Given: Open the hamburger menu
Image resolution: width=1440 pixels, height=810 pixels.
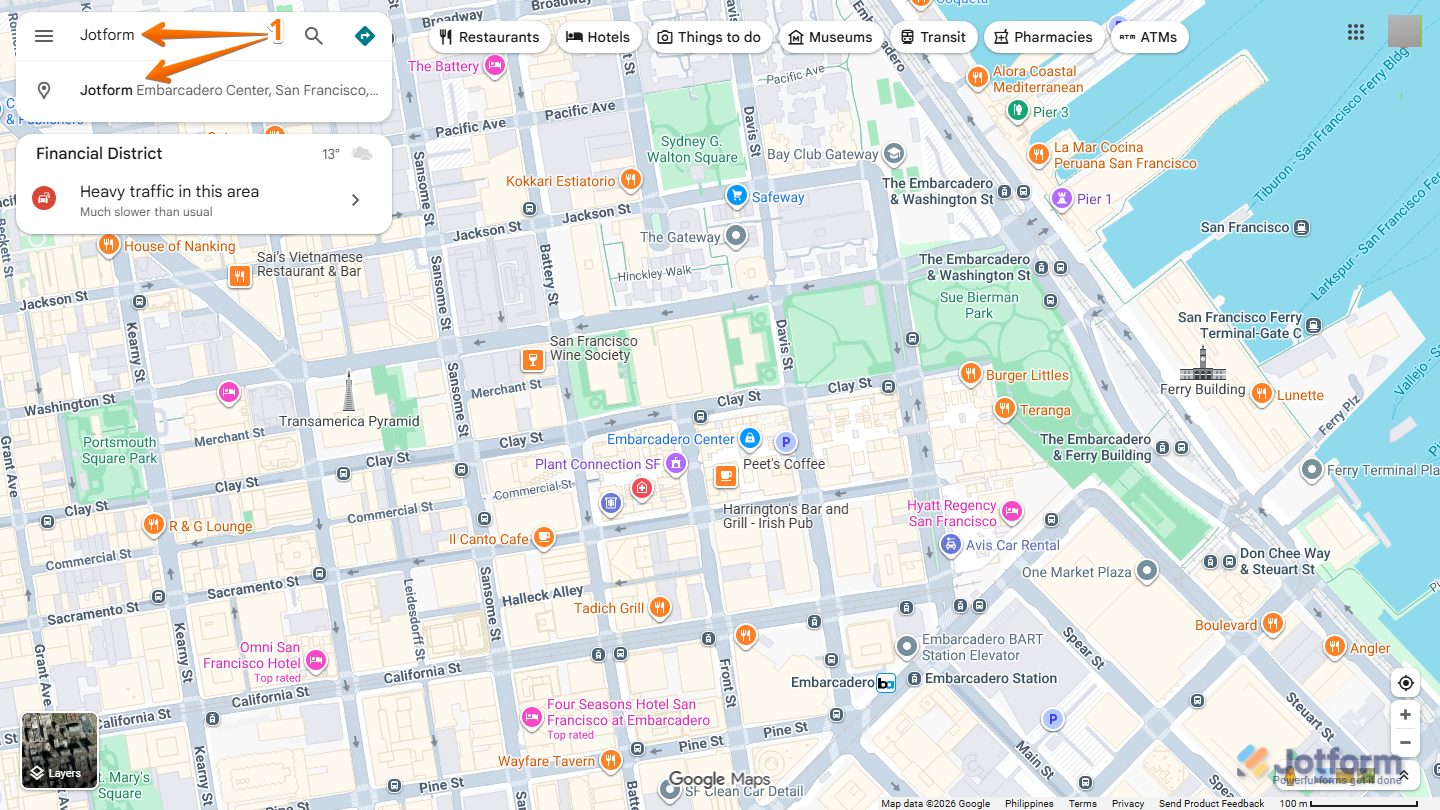Looking at the screenshot, I should 43,35.
